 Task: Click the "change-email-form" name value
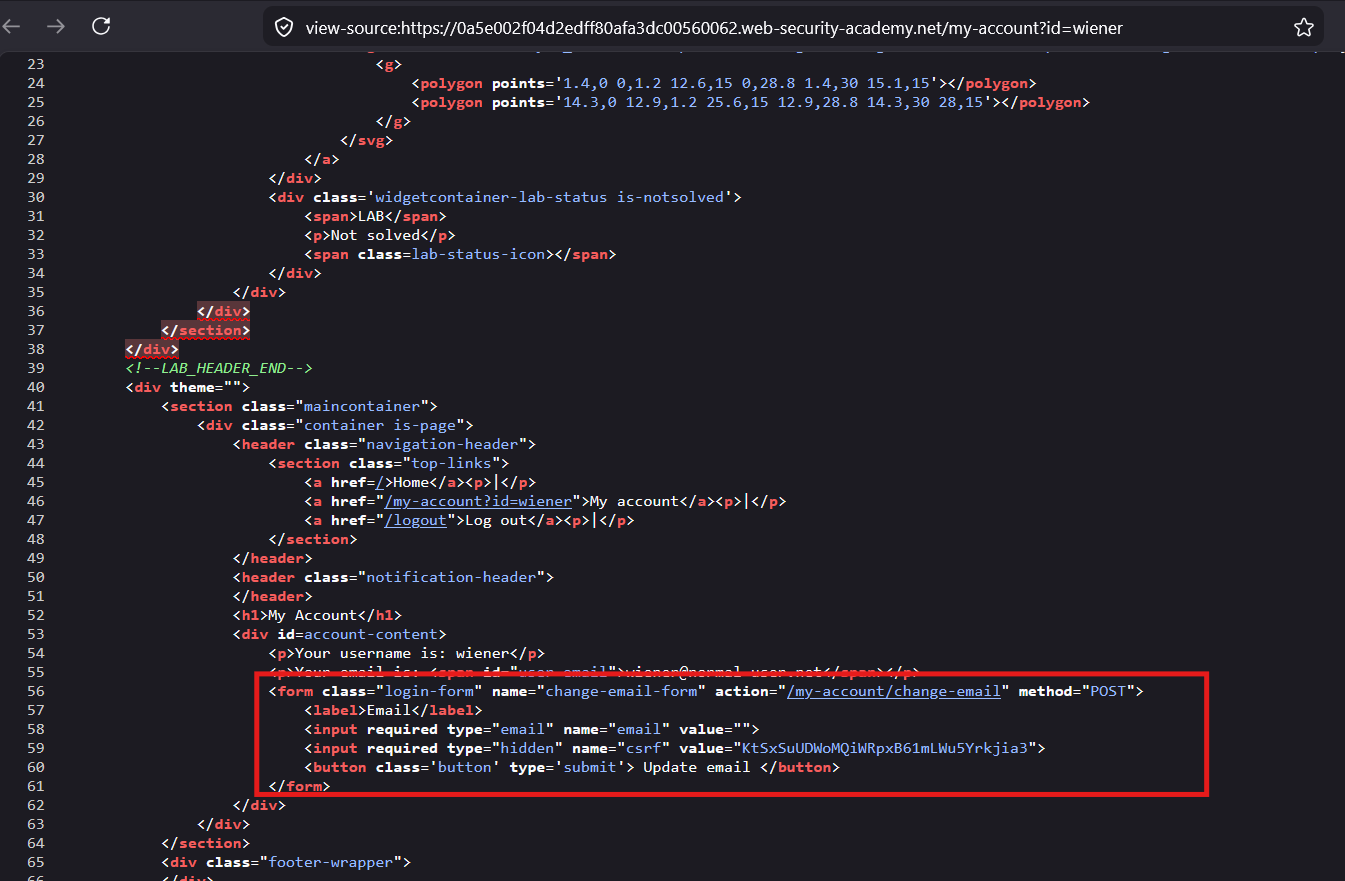621,691
